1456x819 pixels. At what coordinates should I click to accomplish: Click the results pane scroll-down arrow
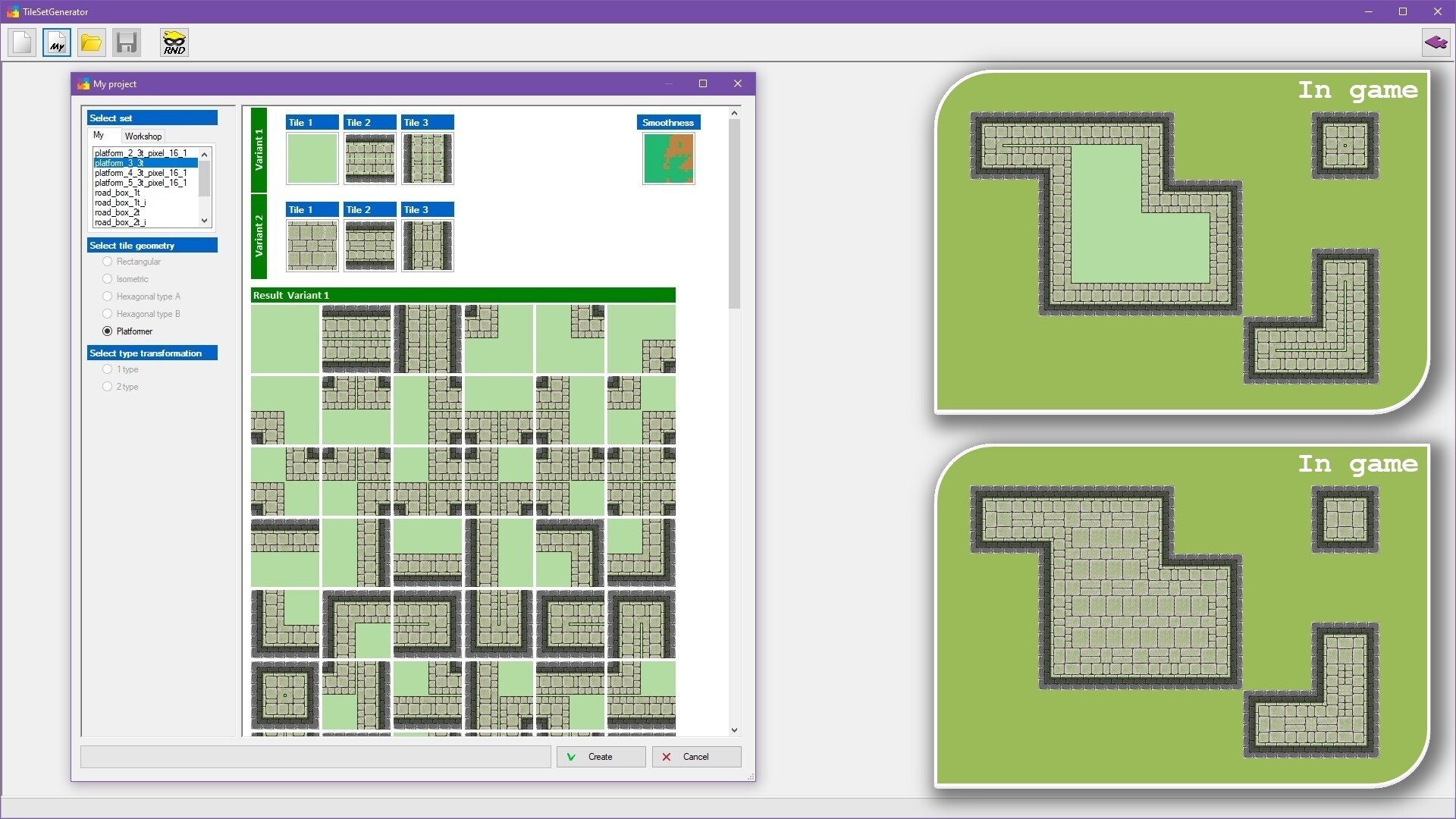(734, 730)
